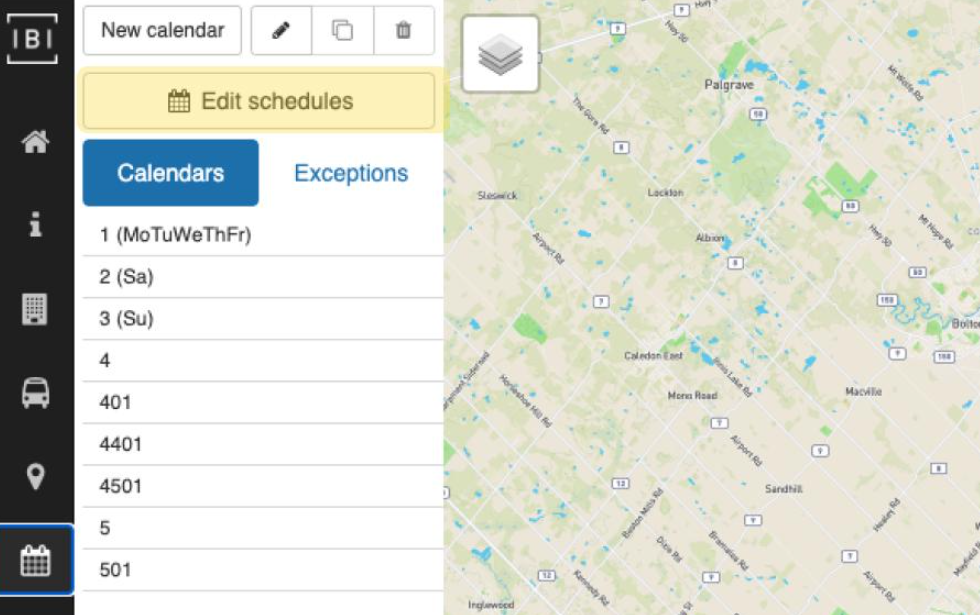Screen dimensions: 980x615
Task: Click the Palgrave label on the map
Action: coord(729,84)
